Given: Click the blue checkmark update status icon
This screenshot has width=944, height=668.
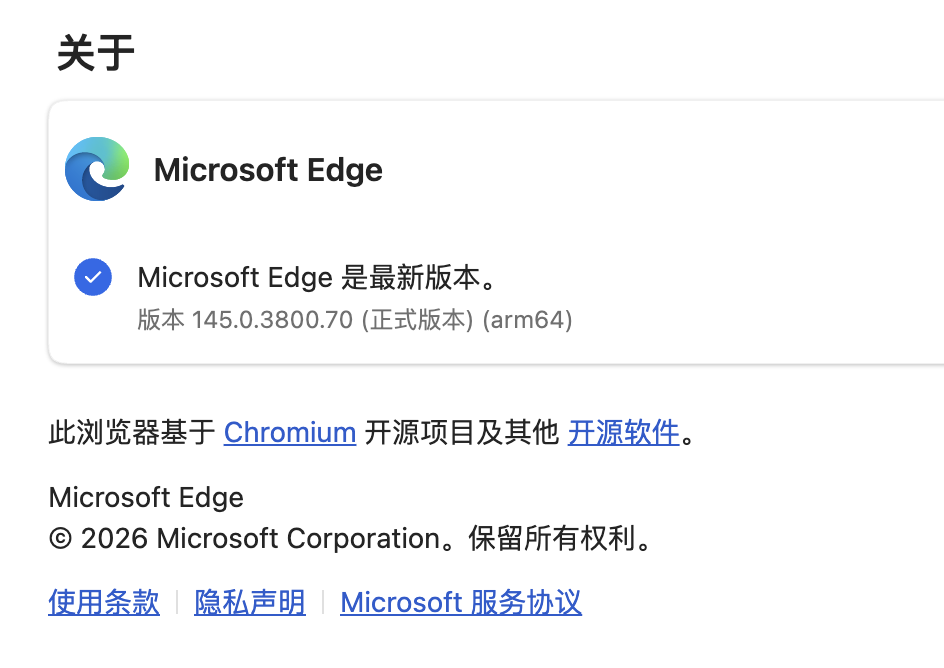Looking at the screenshot, I should tap(93, 277).
